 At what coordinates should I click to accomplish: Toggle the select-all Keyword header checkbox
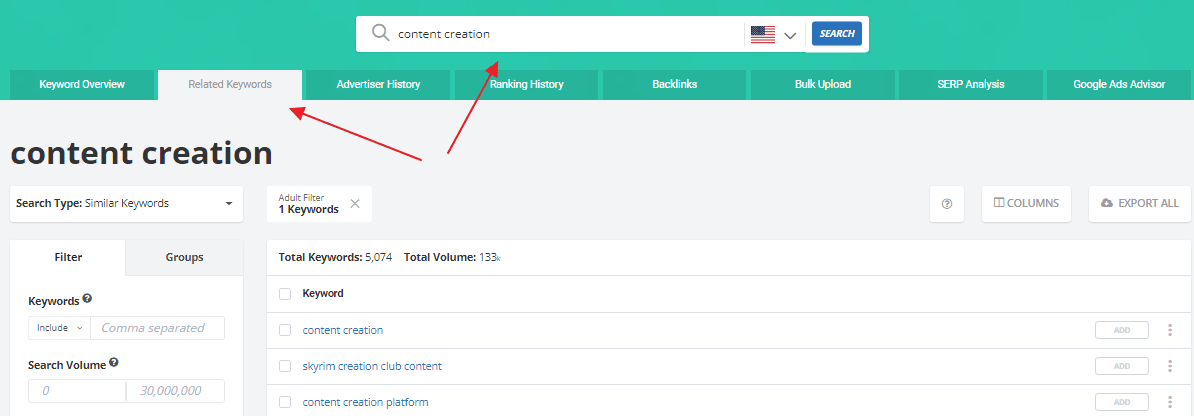click(x=285, y=294)
